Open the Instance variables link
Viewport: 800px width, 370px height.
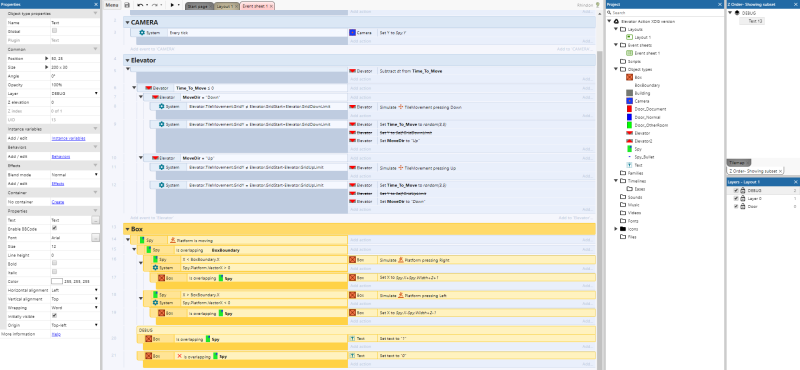coord(68,138)
